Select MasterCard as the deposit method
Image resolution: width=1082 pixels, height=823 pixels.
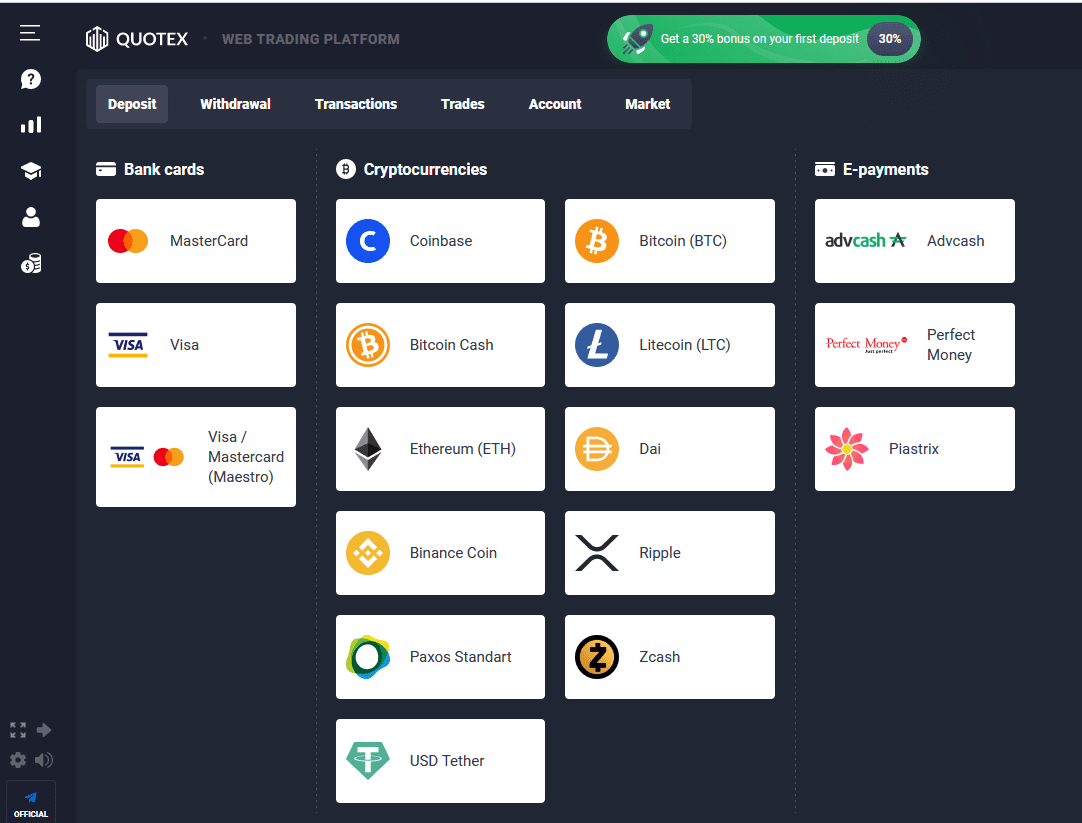[196, 241]
